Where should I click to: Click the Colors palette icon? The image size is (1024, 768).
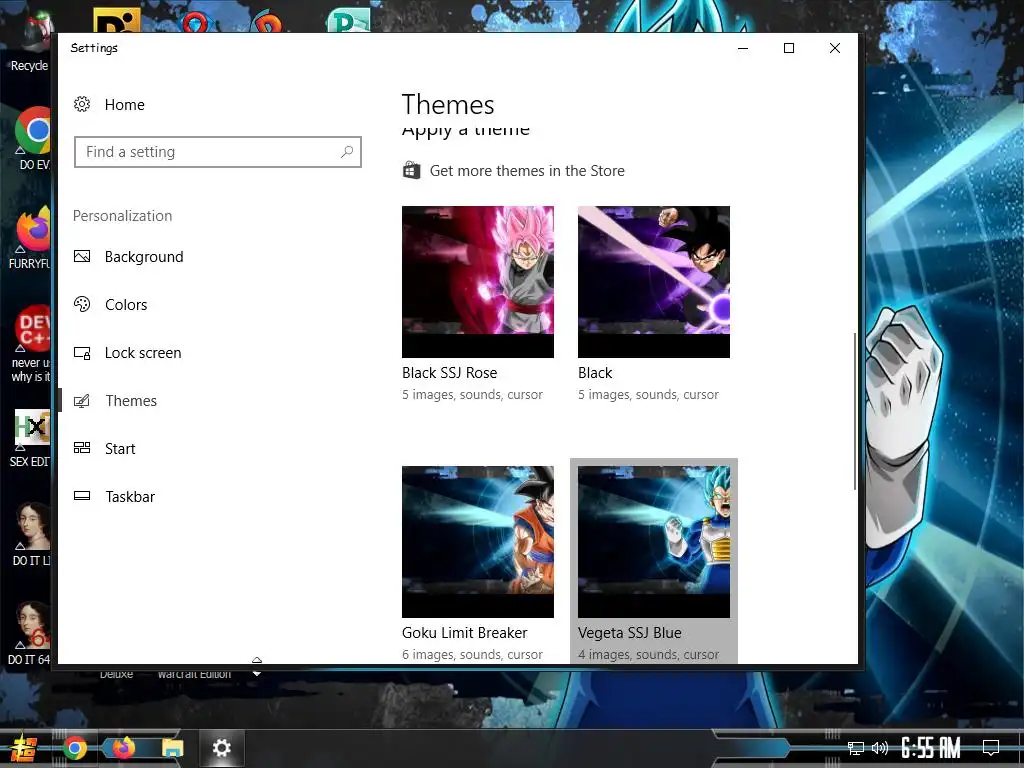pyautogui.click(x=82, y=304)
